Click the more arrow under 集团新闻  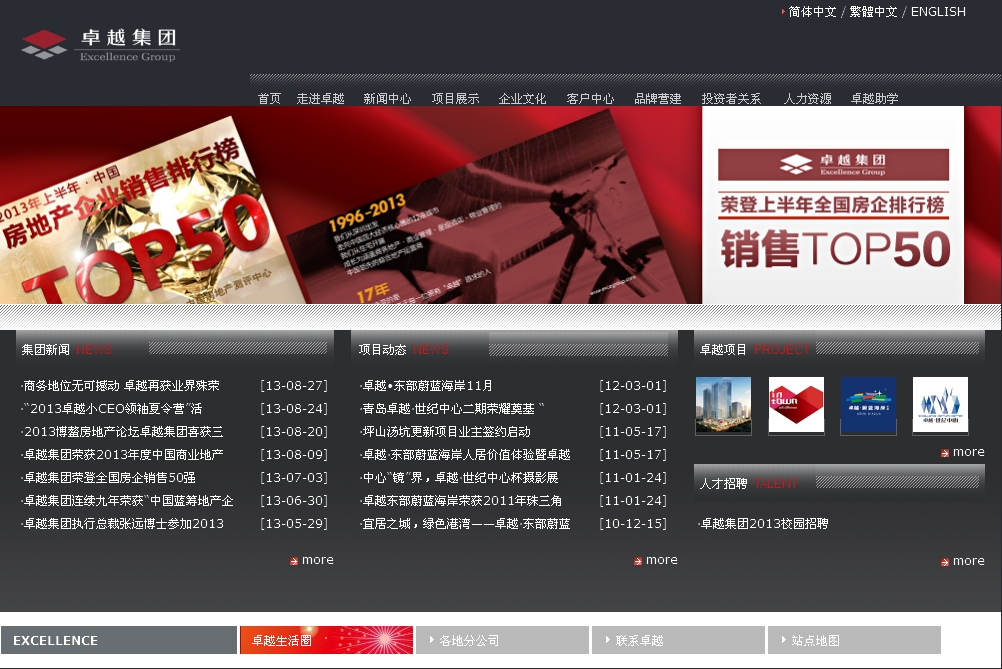click(x=312, y=560)
